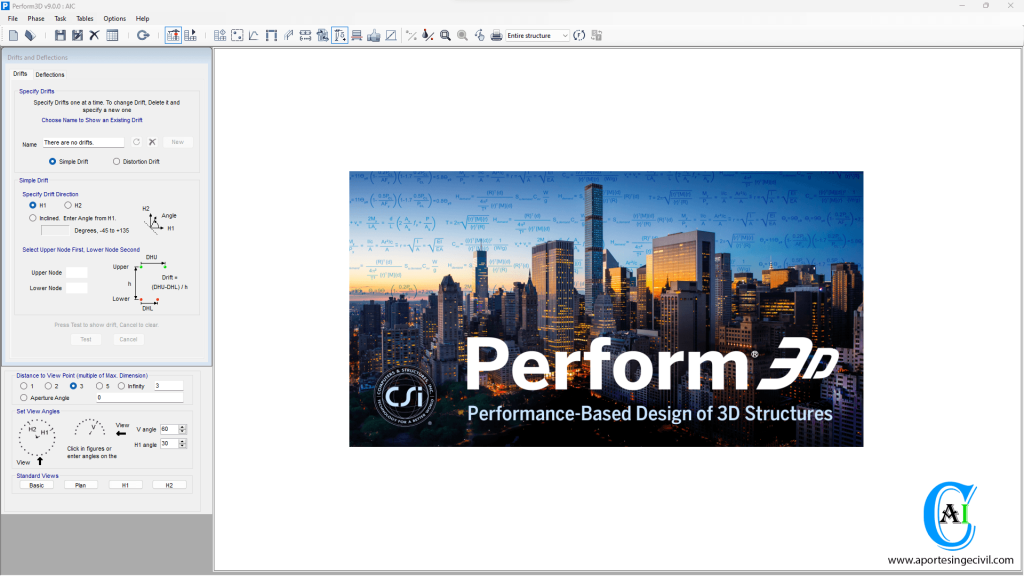The width and height of the screenshot is (1024, 576).
Task: Enable the Aperture Angle option
Action: point(24,397)
